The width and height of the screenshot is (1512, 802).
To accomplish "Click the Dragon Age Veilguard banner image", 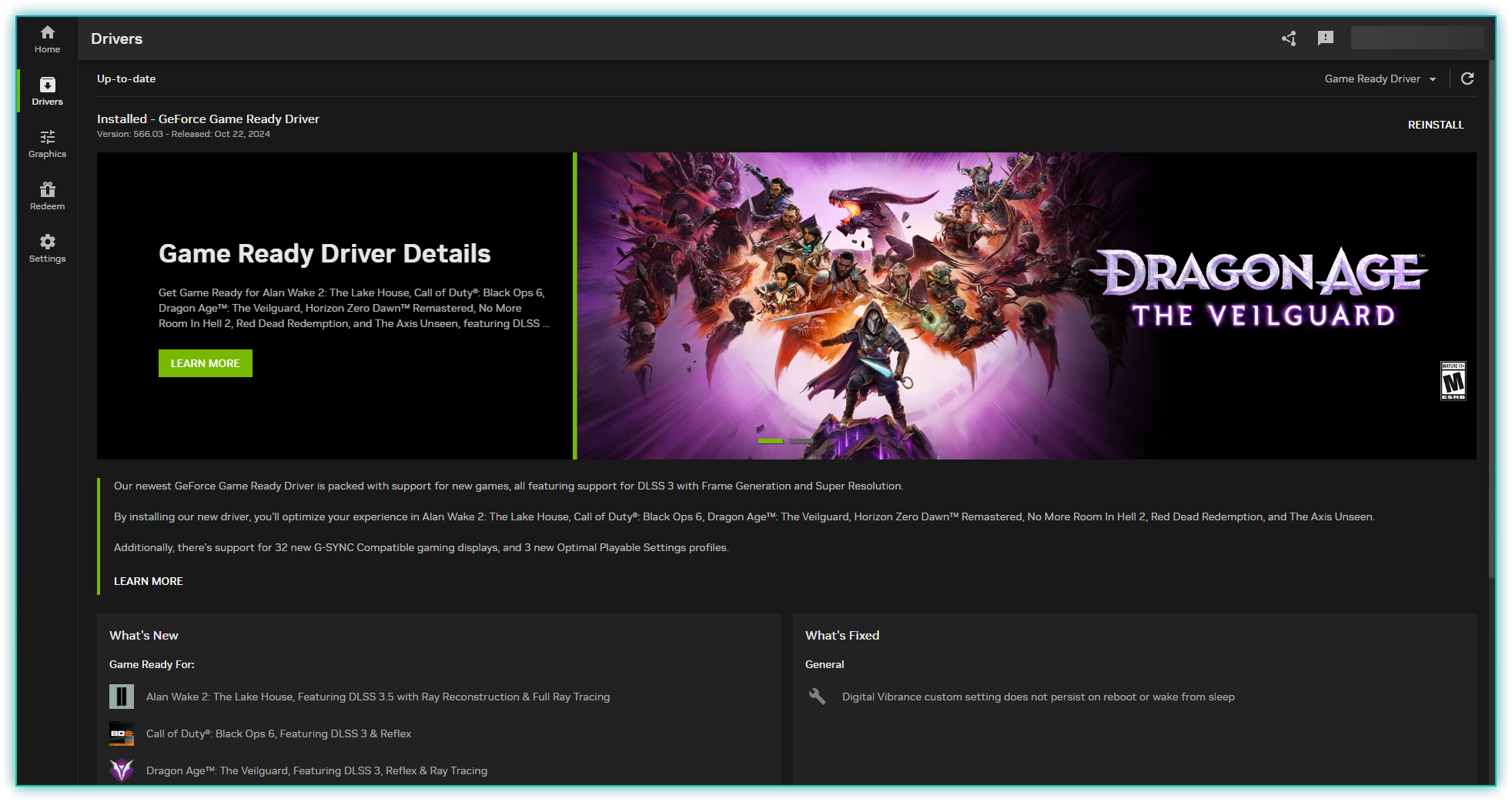I will tap(1027, 306).
